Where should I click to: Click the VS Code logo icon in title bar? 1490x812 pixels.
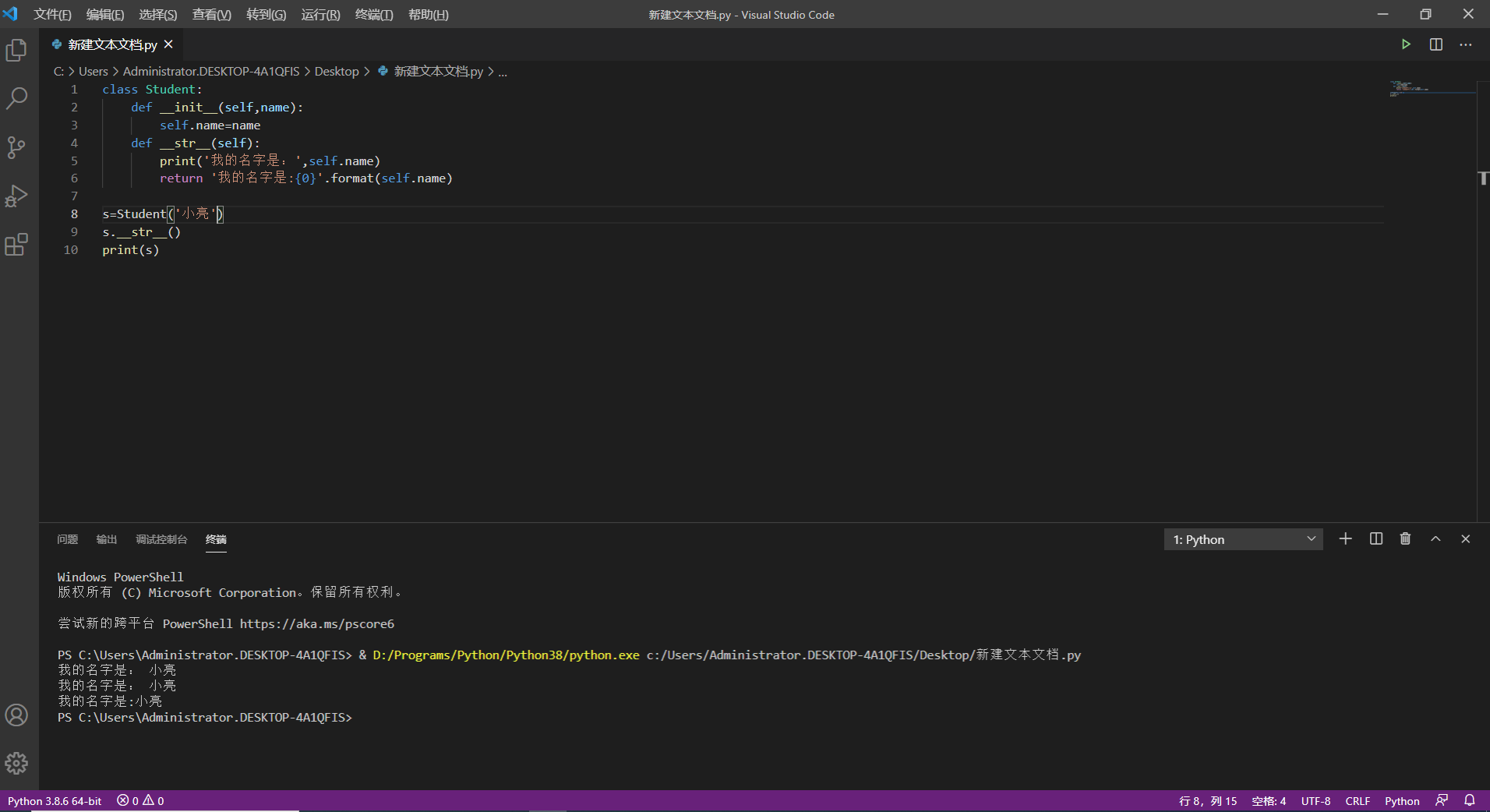click(x=11, y=14)
